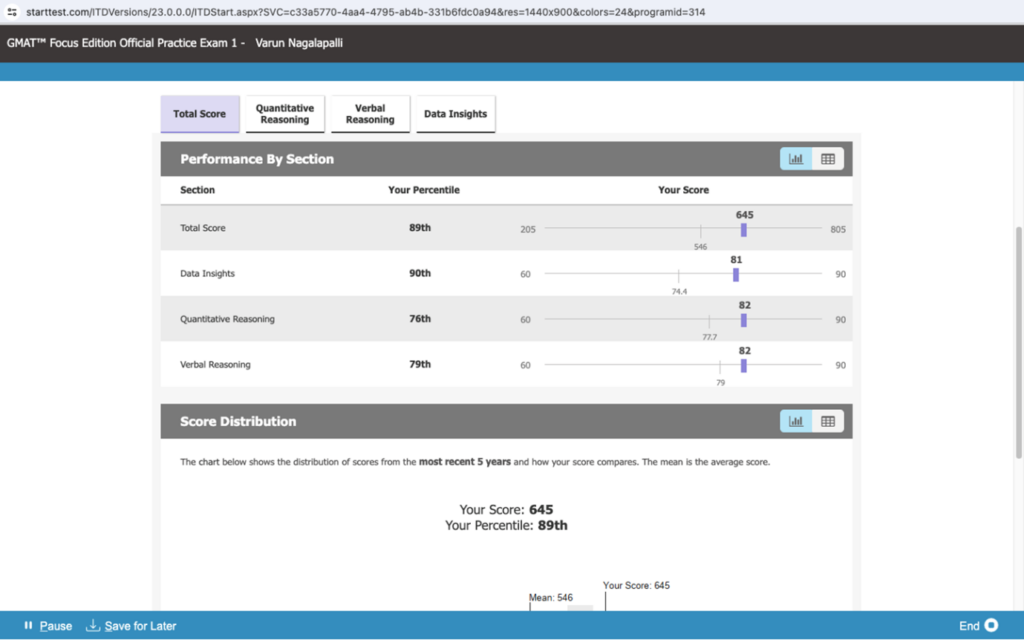Show table view for Score Distribution
The width and height of the screenshot is (1024, 640).
(x=828, y=421)
